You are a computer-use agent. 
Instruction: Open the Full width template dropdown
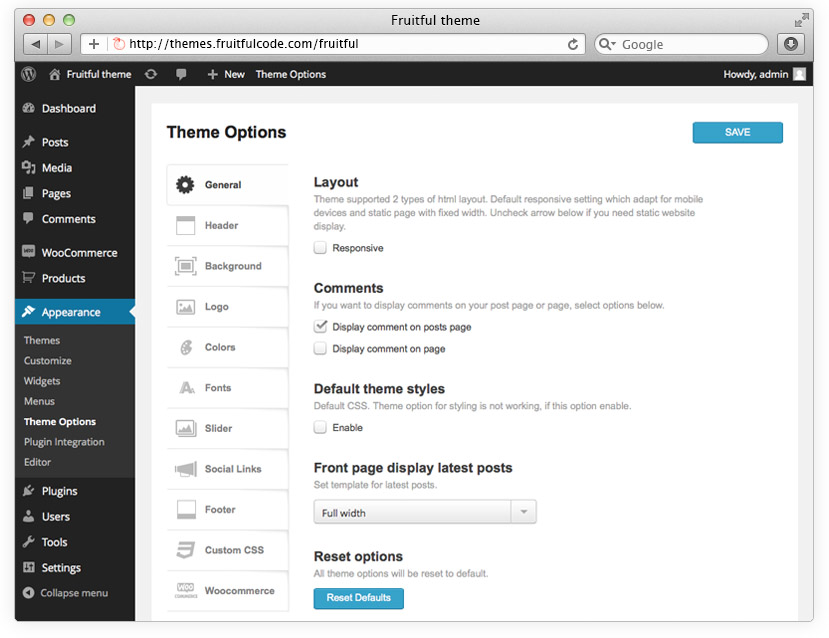[x=523, y=511]
